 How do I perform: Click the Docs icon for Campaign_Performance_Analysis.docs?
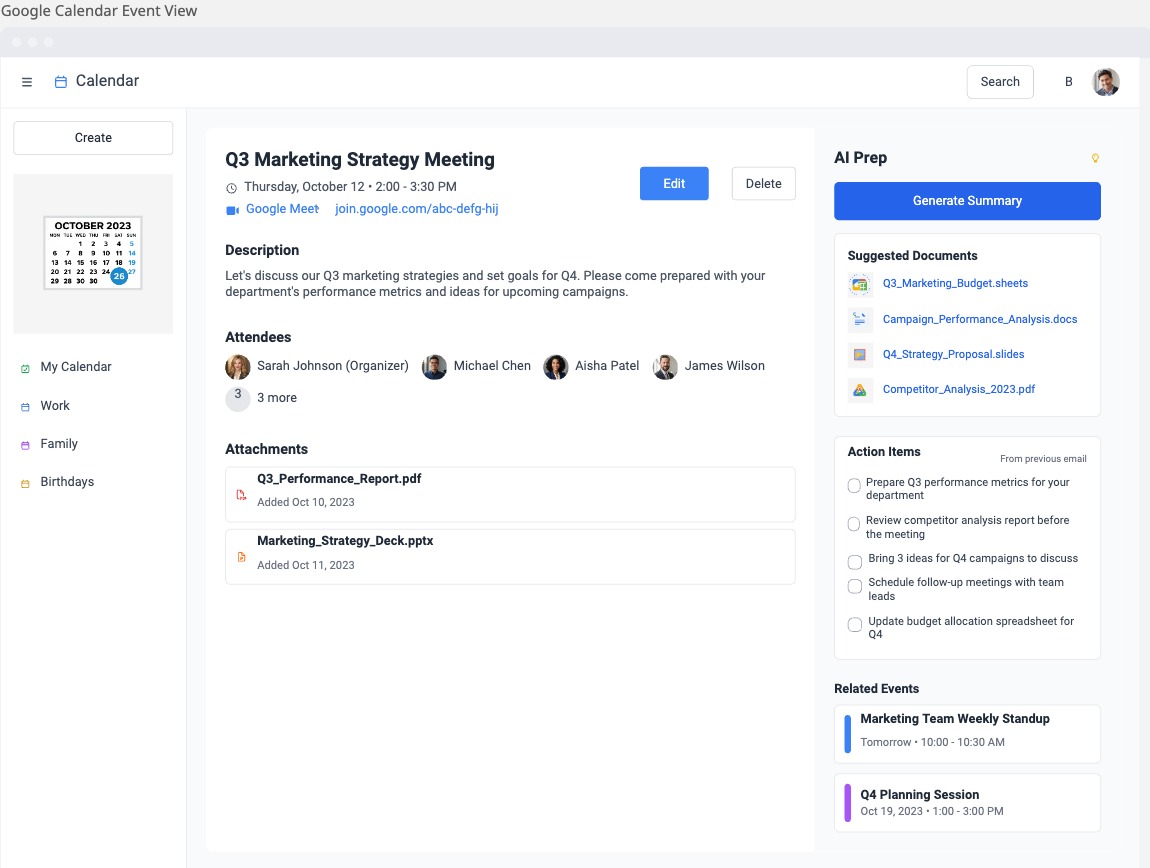[x=858, y=319]
